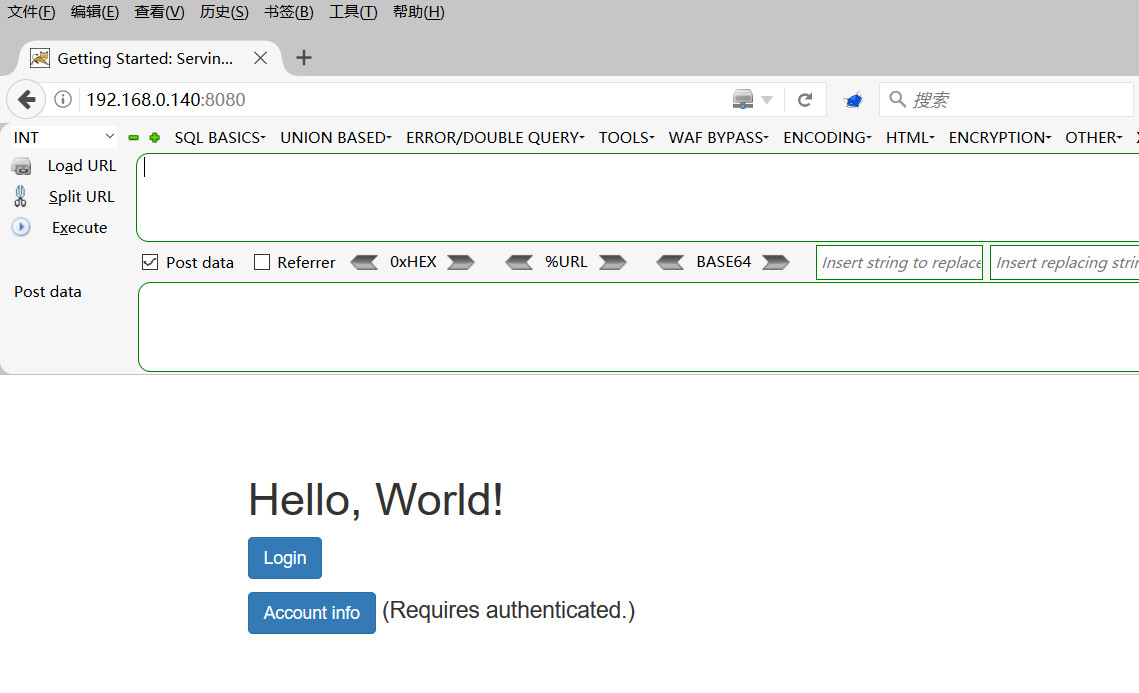1139x693 pixels.
Task: Click the left arrow before BASE64
Action: [670, 262]
